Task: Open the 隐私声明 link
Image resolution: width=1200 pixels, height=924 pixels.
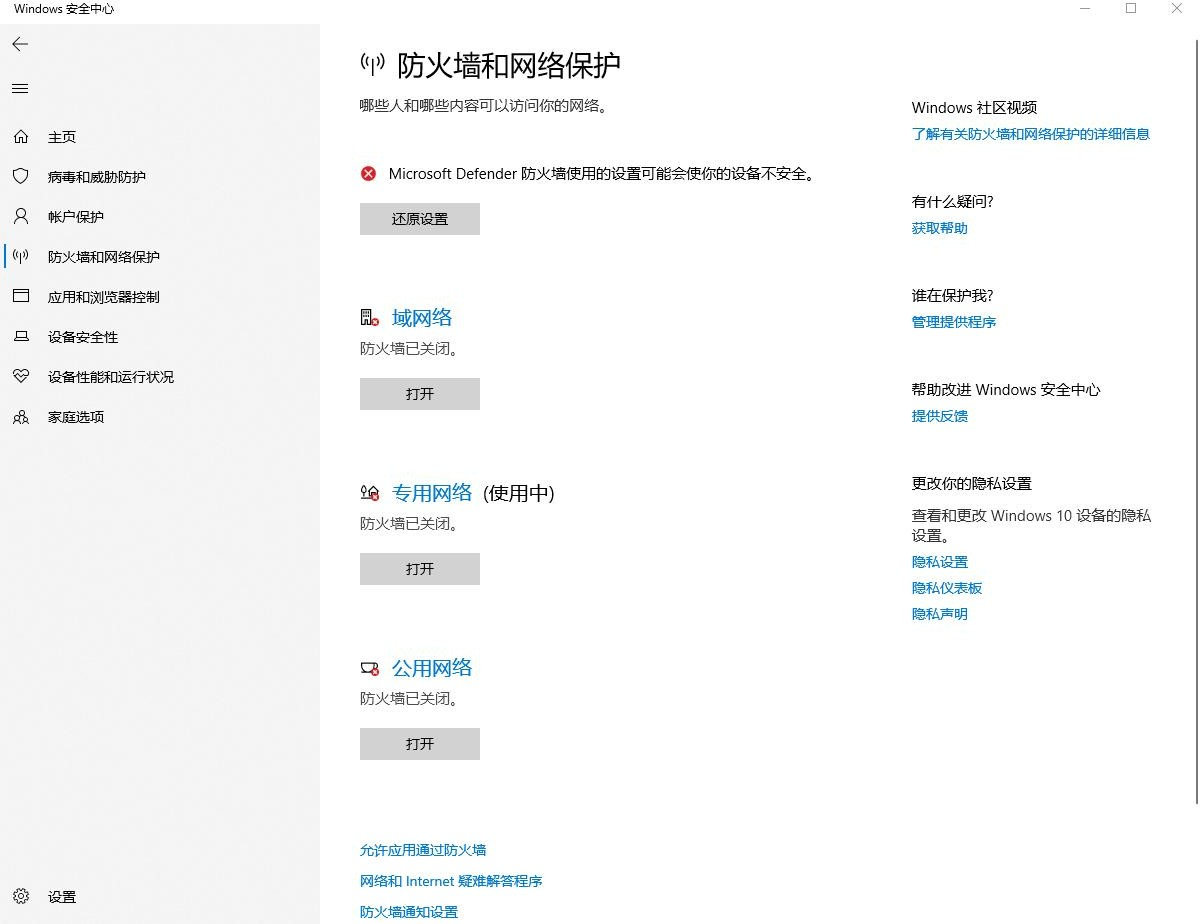Action: pos(940,614)
